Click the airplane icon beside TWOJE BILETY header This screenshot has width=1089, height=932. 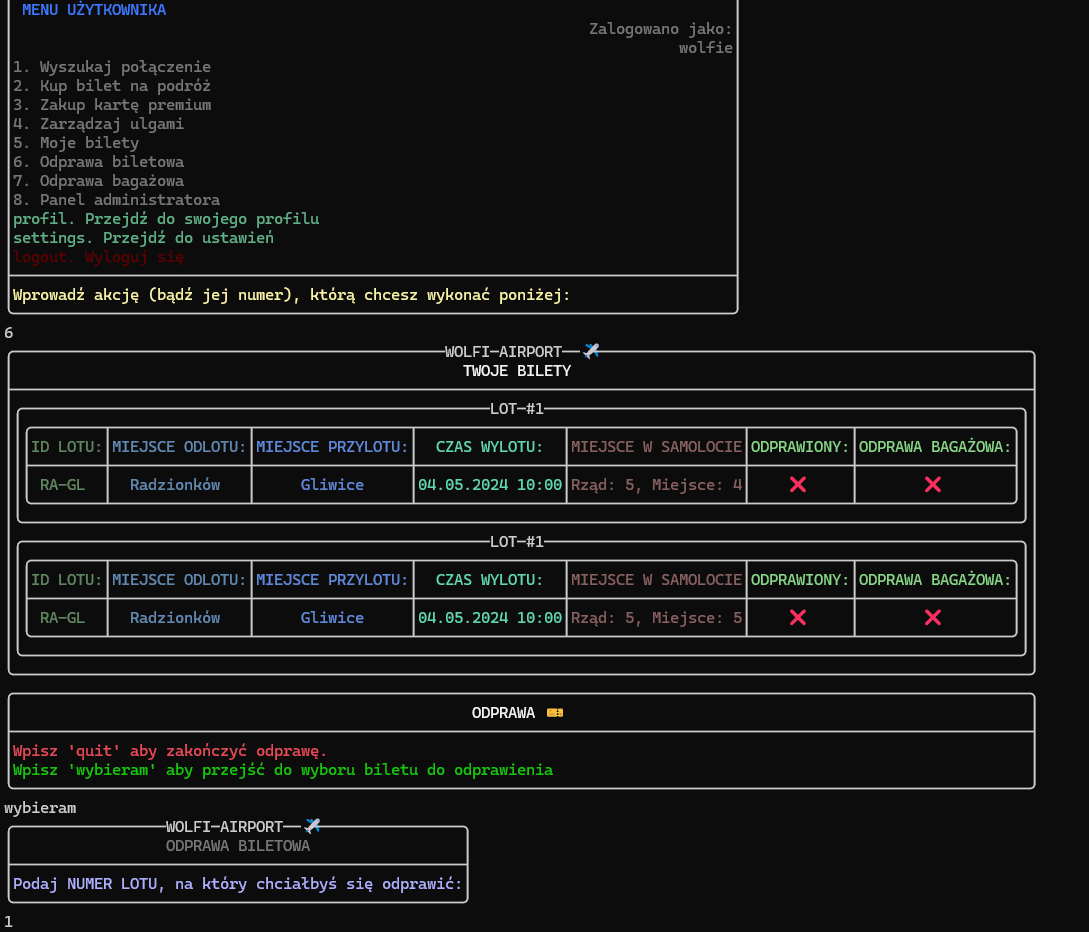pyautogui.click(x=591, y=351)
